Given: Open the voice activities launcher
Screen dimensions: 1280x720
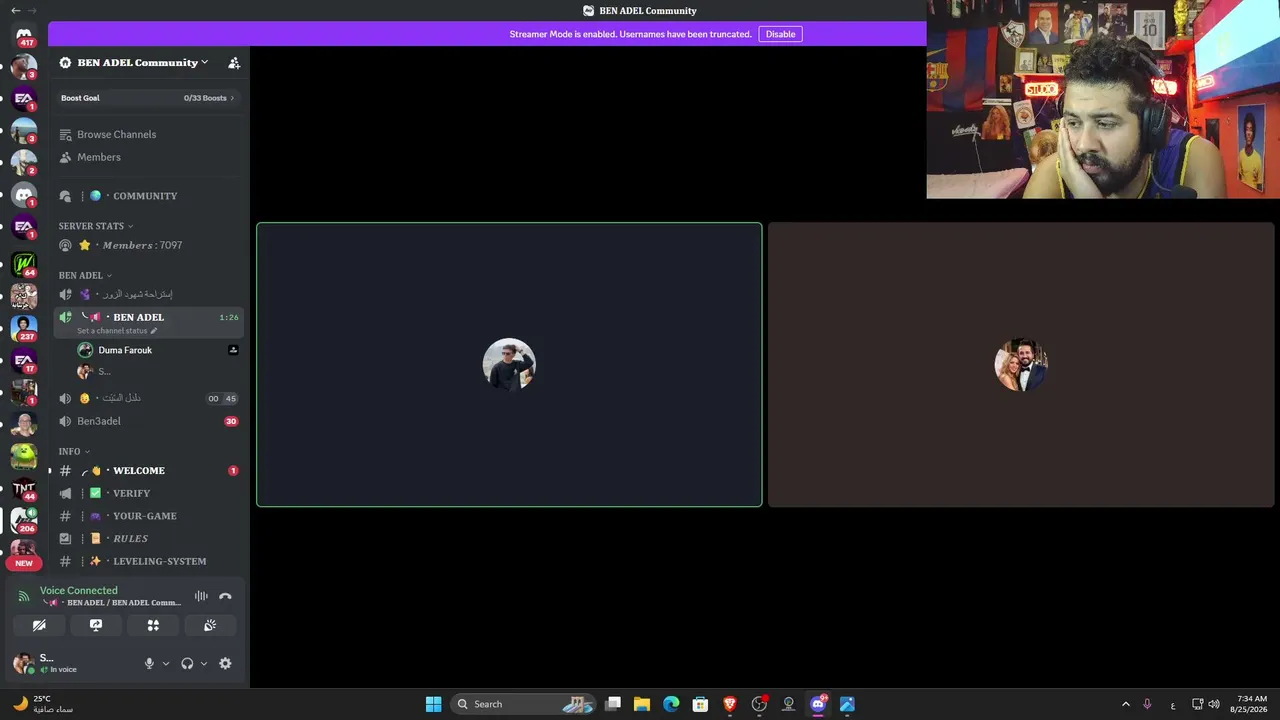Looking at the screenshot, I should [x=153, y=625].
